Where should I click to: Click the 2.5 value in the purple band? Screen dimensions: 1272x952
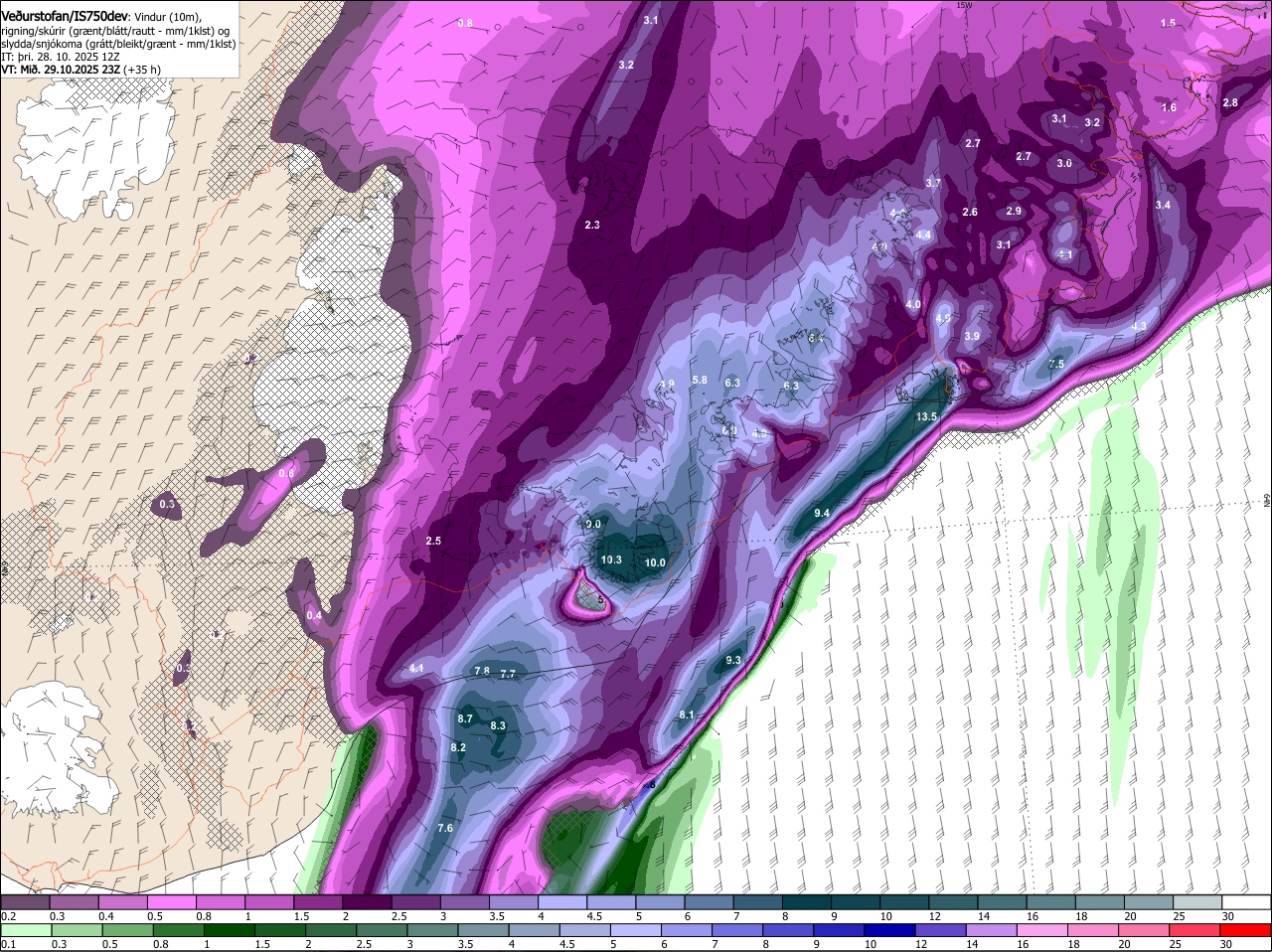tap(433, 541)
